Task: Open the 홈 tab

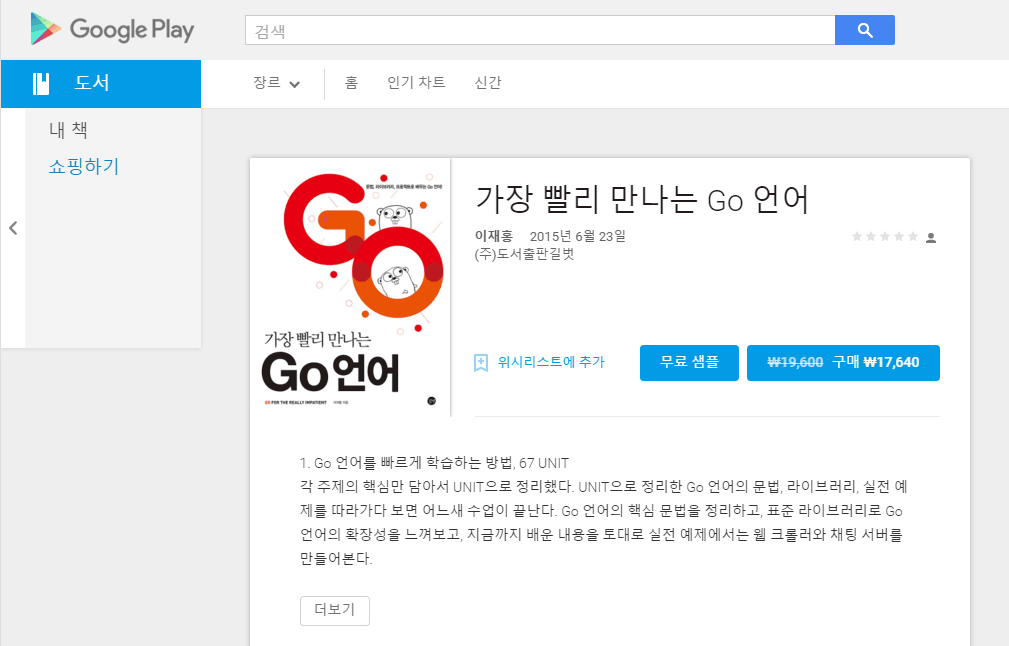Action: click(x=351, y=83)
